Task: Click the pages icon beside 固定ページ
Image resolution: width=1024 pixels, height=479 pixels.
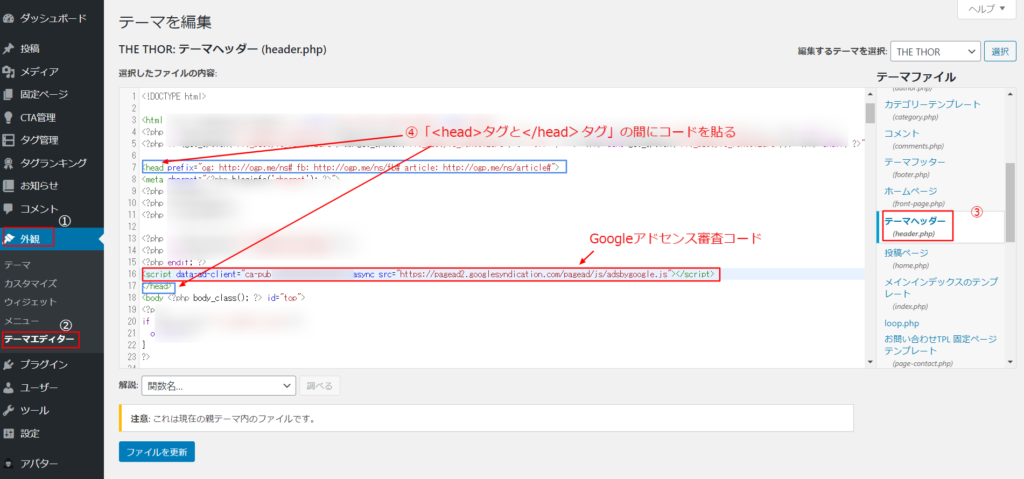Action: coord(8,94)
